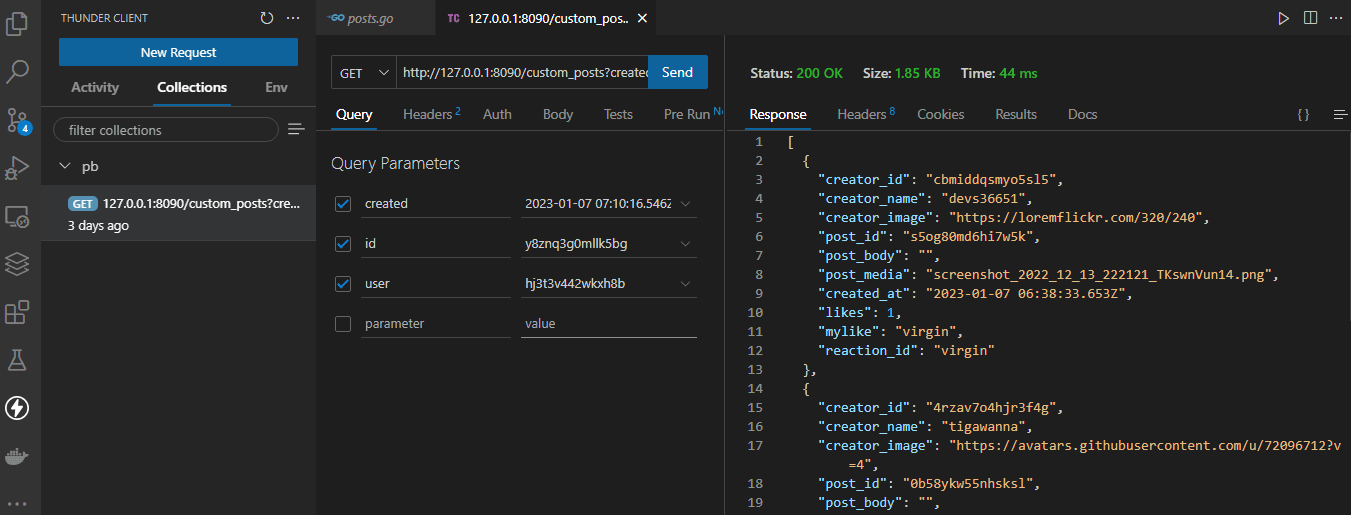Open the GET HTTP method dropdown
Image resolution: width=1351 pixels, height=515 pixels.
point(364,73)
